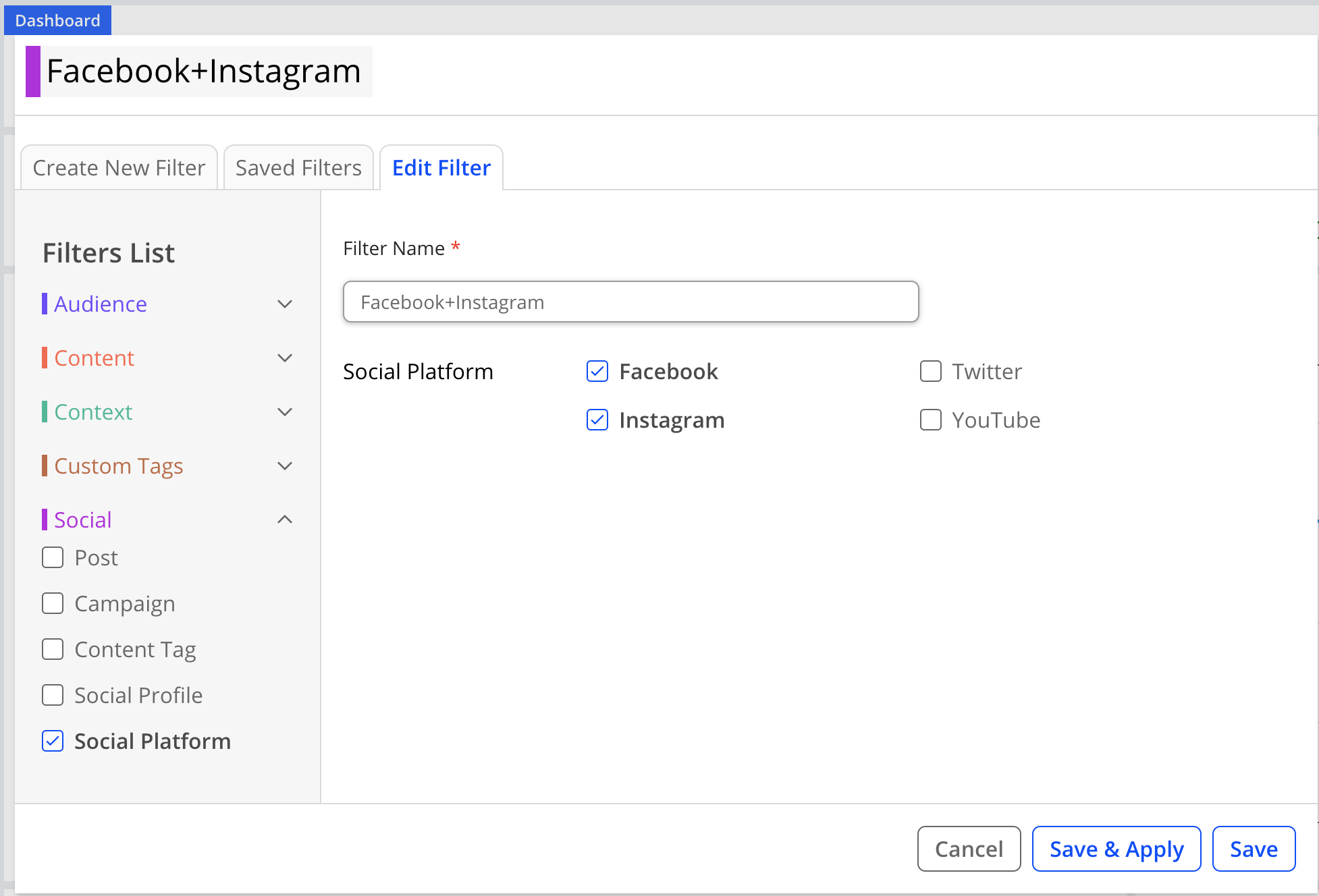1319x896 pixels.
Task: Tick the YouTube platform checkbox
Action: [x=931, y=420]
